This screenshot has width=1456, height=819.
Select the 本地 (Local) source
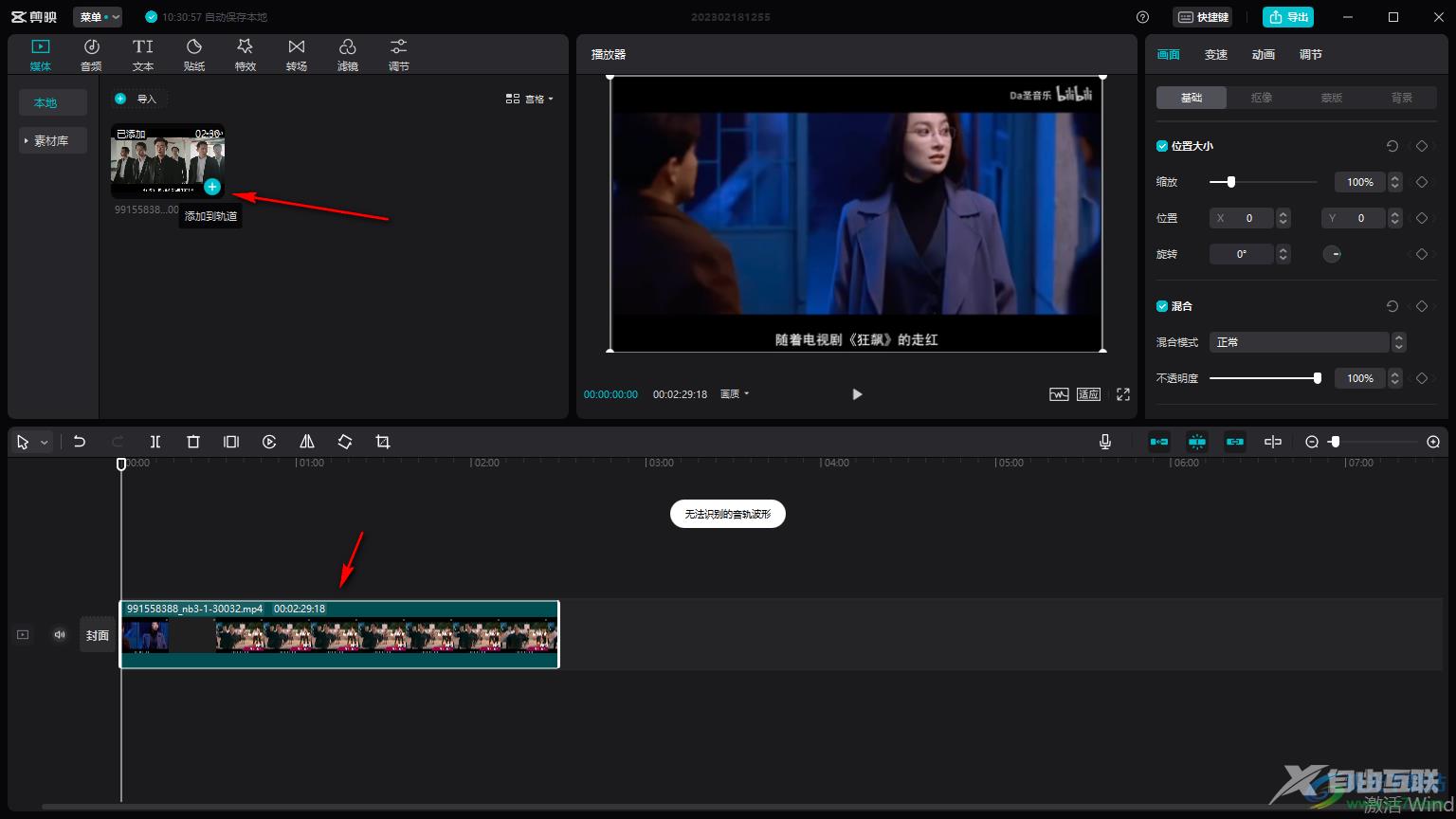pos(53,102)
